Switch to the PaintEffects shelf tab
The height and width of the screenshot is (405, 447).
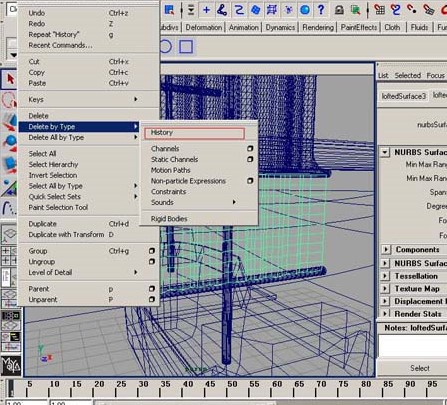[359, 28]
